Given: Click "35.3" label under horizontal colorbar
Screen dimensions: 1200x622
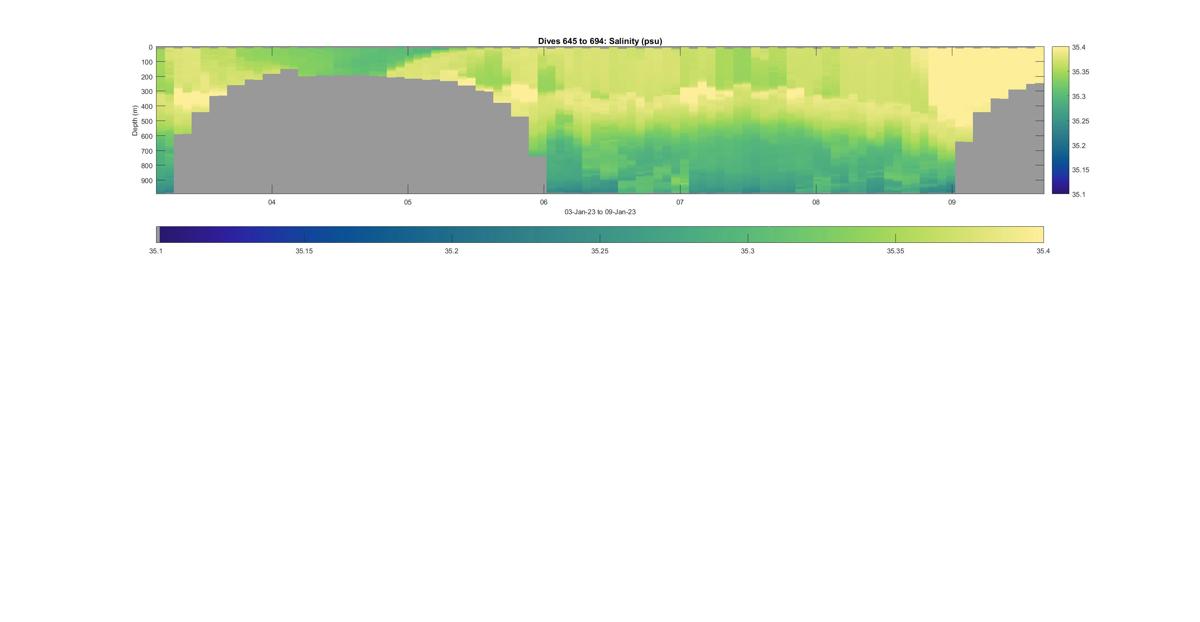Looking at the screenshot, I should [x=748, y=252].
